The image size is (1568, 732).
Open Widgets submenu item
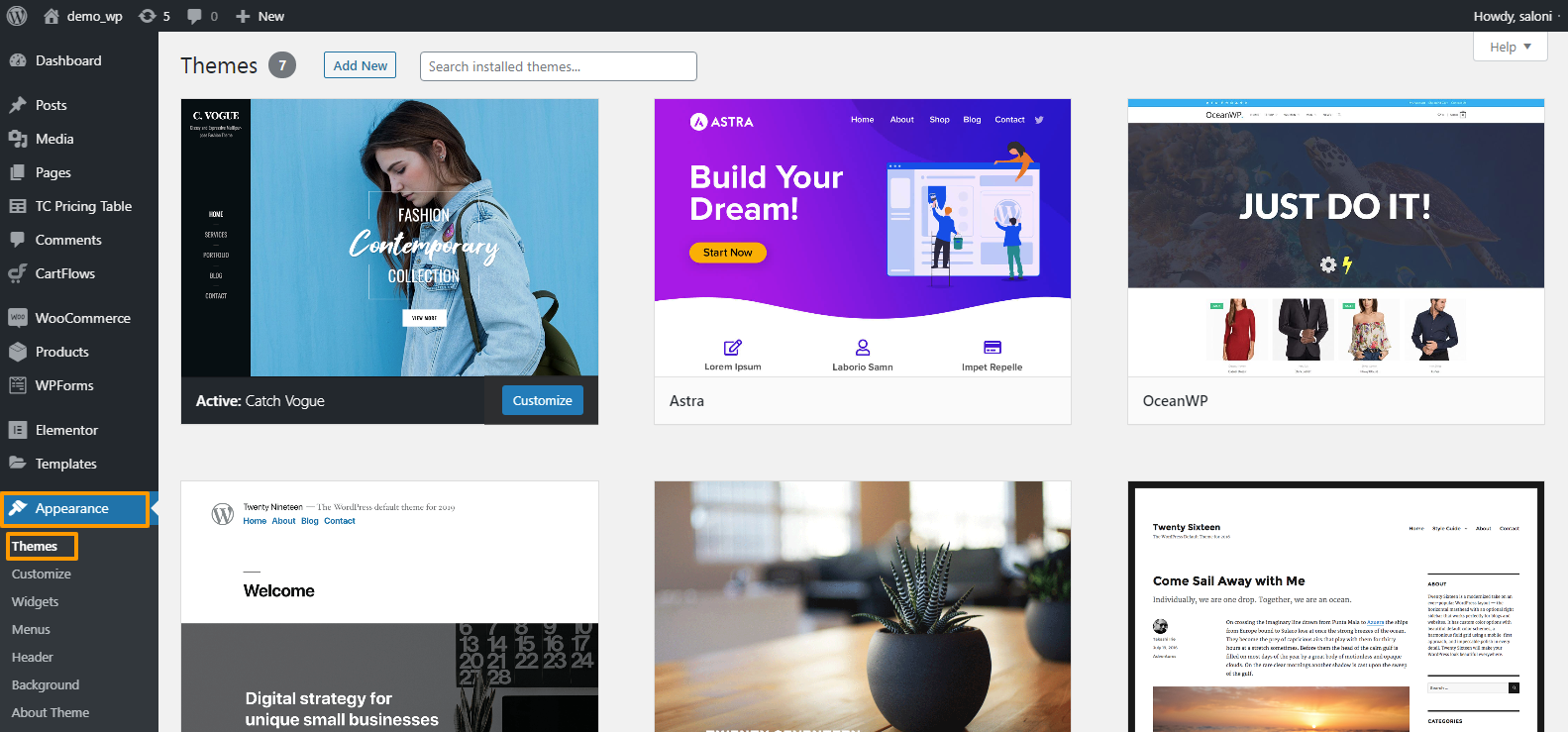tap(35, 601)
